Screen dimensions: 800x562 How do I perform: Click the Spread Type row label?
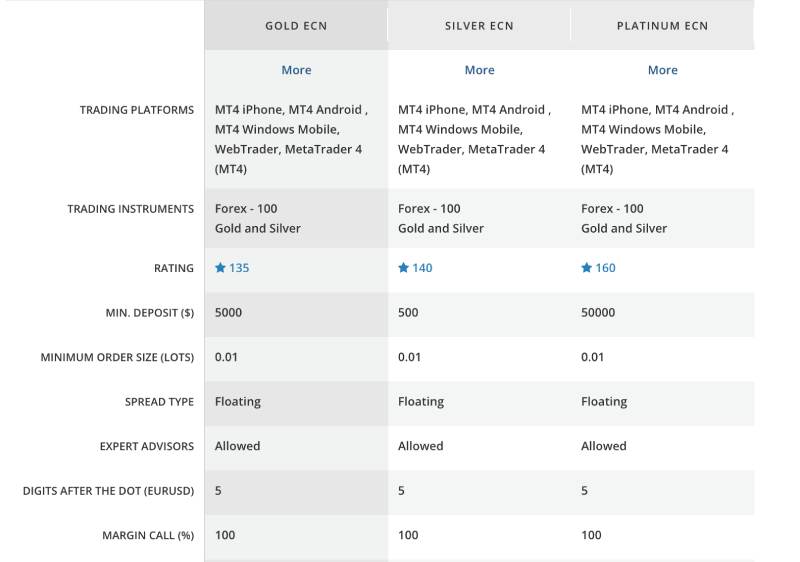(x=159, y=402)
